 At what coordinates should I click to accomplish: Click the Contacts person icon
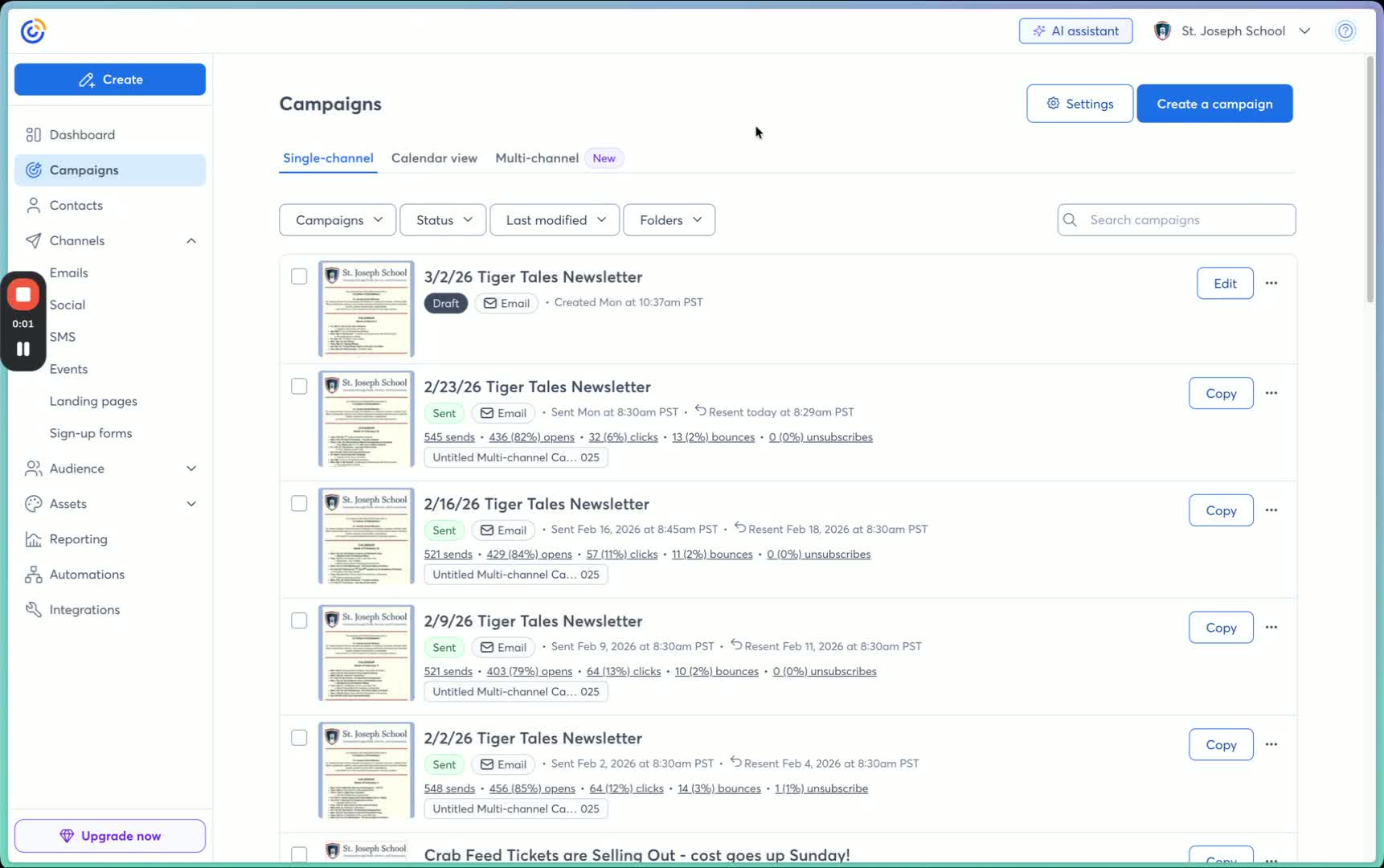33,205
